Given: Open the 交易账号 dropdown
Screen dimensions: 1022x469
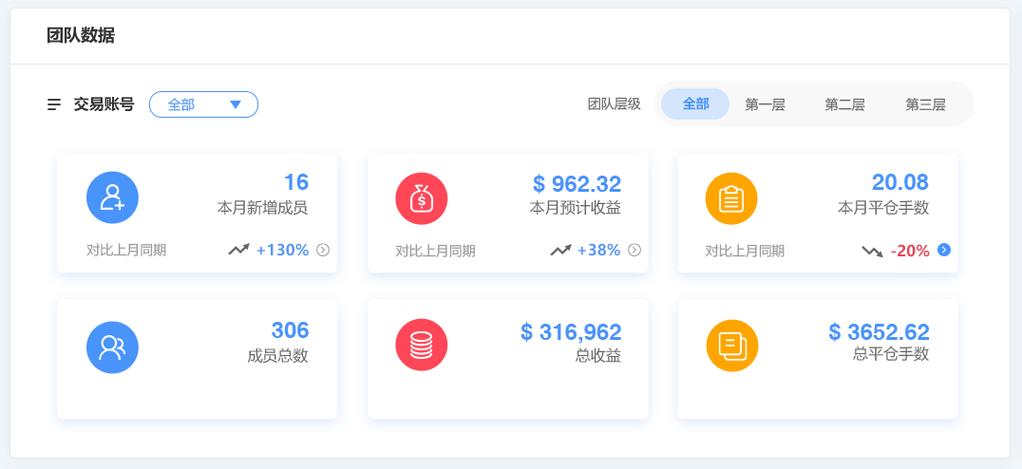Looking at the screenshot, I should (x=203, y=104).
